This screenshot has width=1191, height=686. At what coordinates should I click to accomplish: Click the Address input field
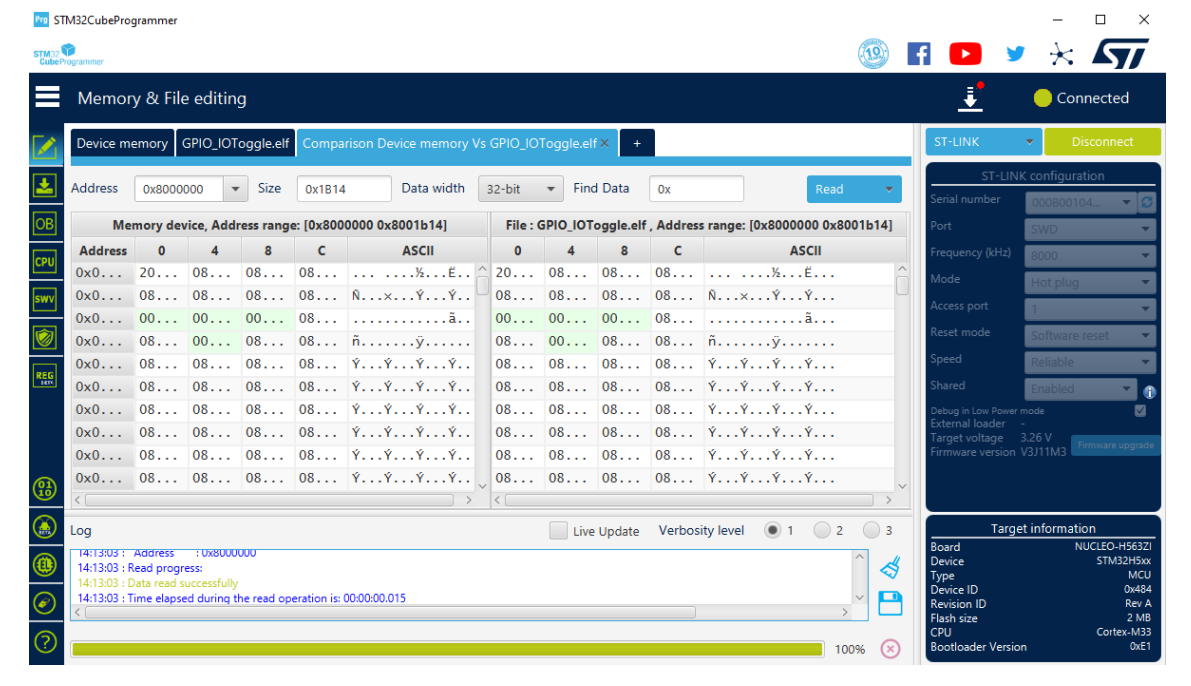[179, 189]
